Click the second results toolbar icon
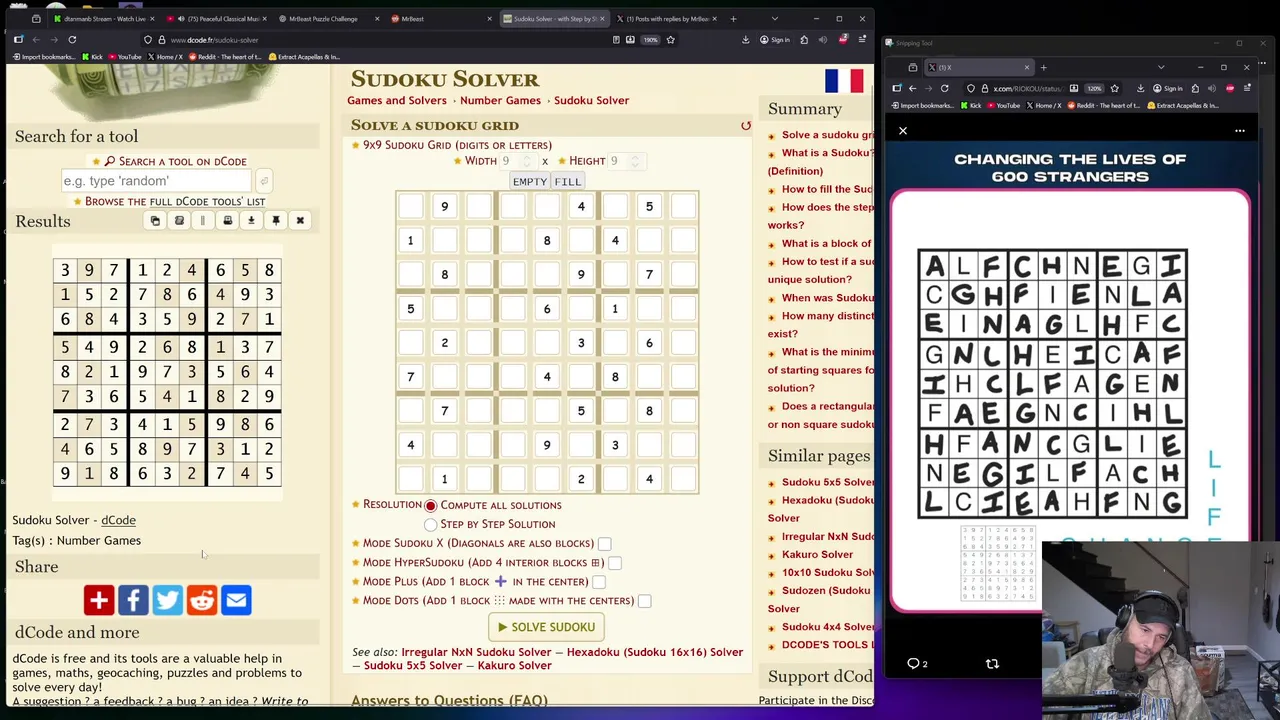1280x720 pixels. click(x=179, y=221)
